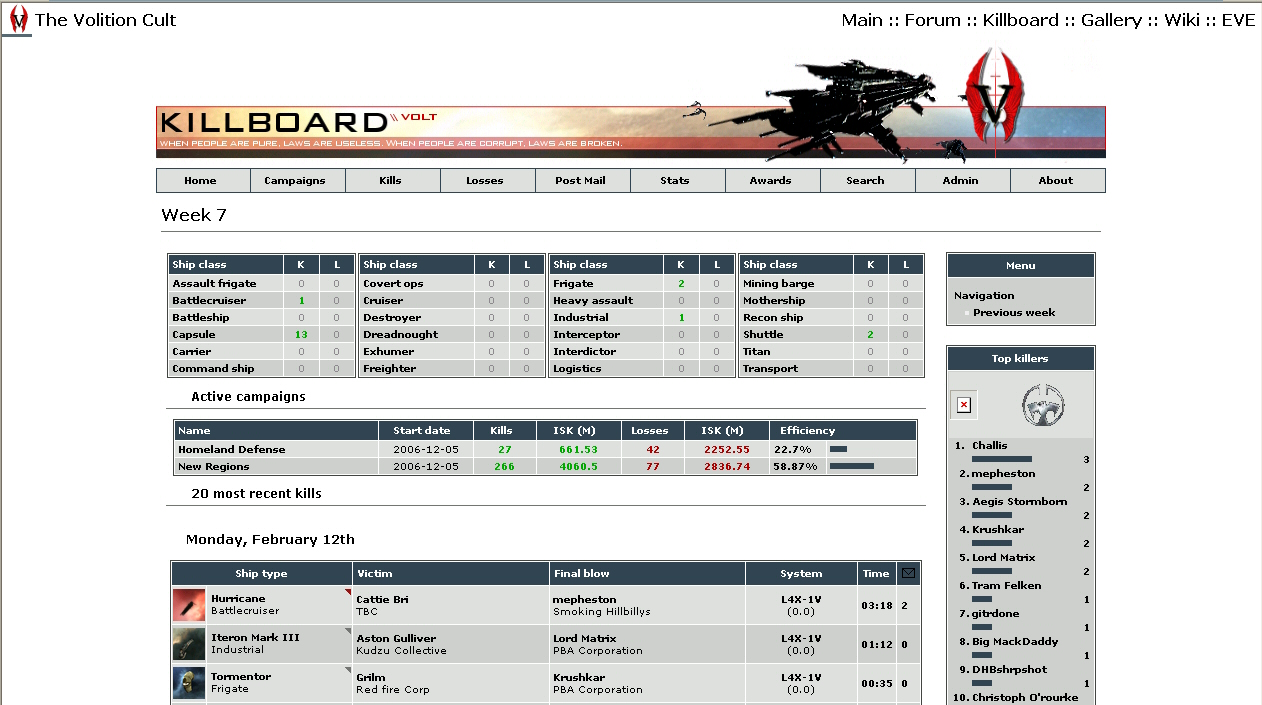Click the red V alliance emblem in banner
Viewport: 1262px width, 705px height.
(997, 96)
